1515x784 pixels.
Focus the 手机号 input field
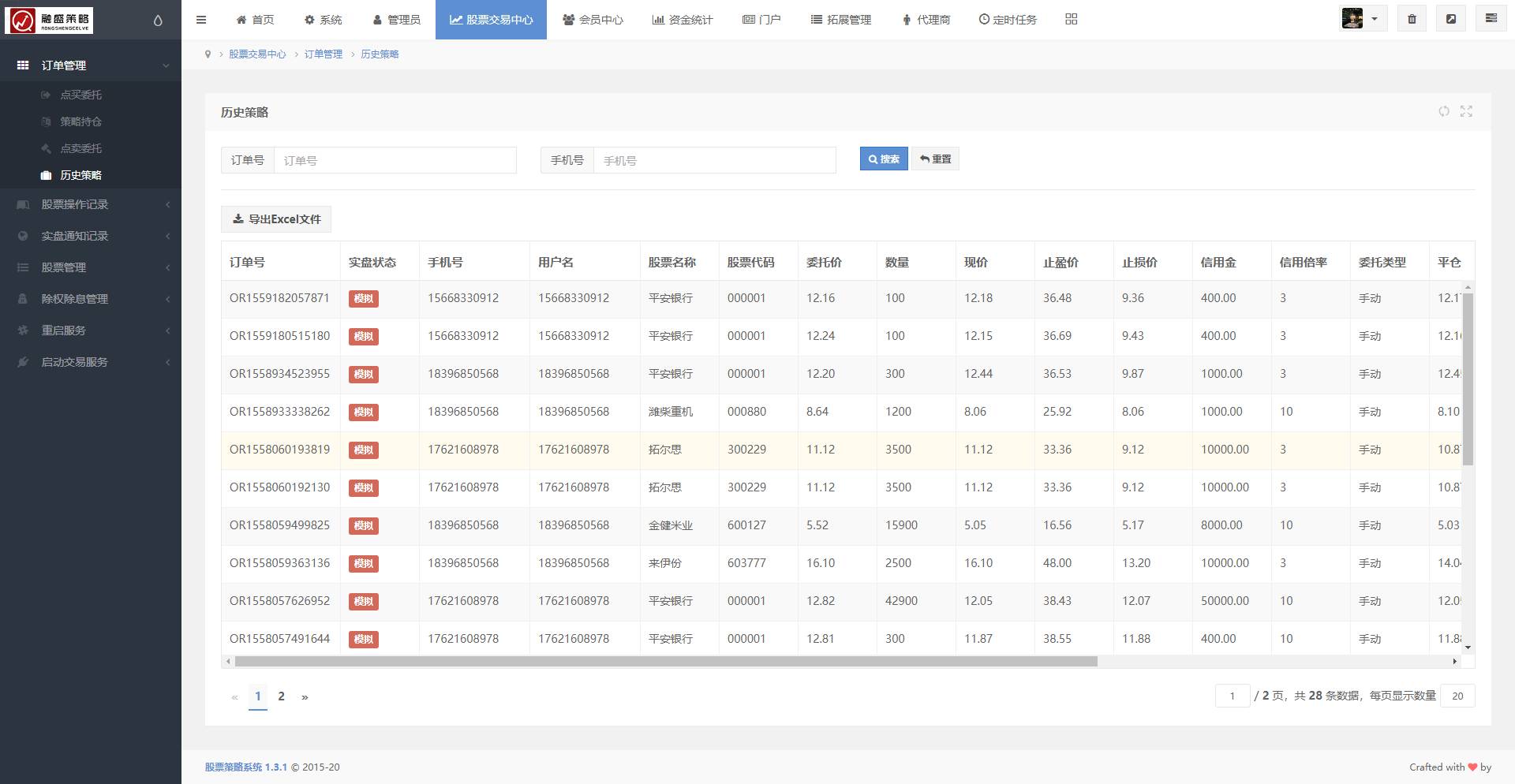714,160
